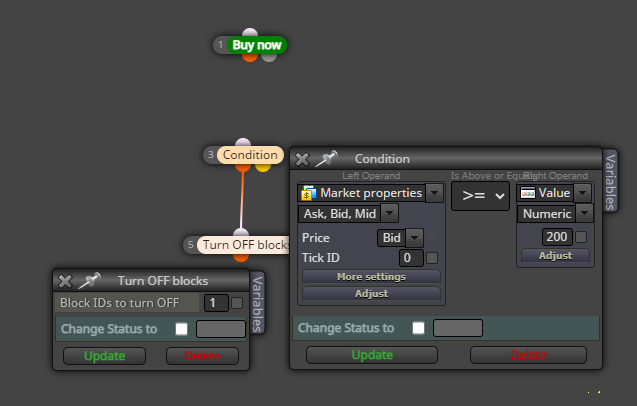Open Value dropdown arrow in right operand
Viewport: 637px width, 406px height.
pyautogui.click(x=582, y=193)
